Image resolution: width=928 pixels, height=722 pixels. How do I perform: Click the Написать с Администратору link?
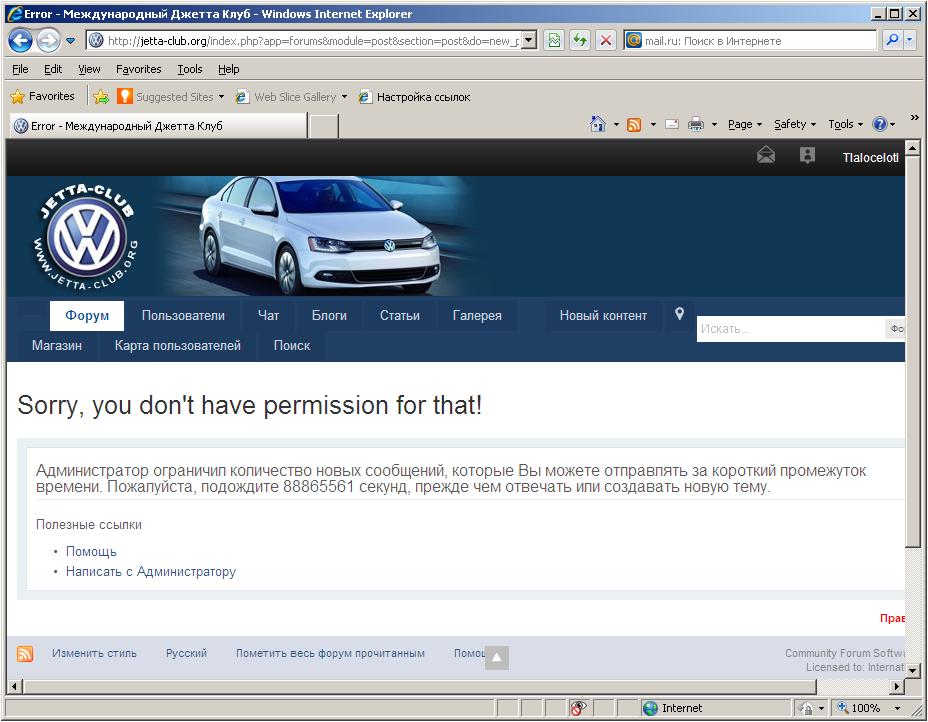click(151, 572)
